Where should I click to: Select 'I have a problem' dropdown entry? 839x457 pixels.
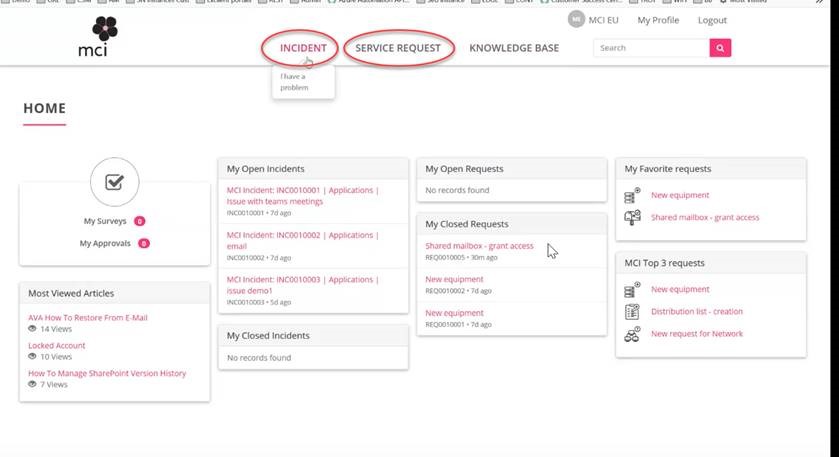tap(294, 82)
